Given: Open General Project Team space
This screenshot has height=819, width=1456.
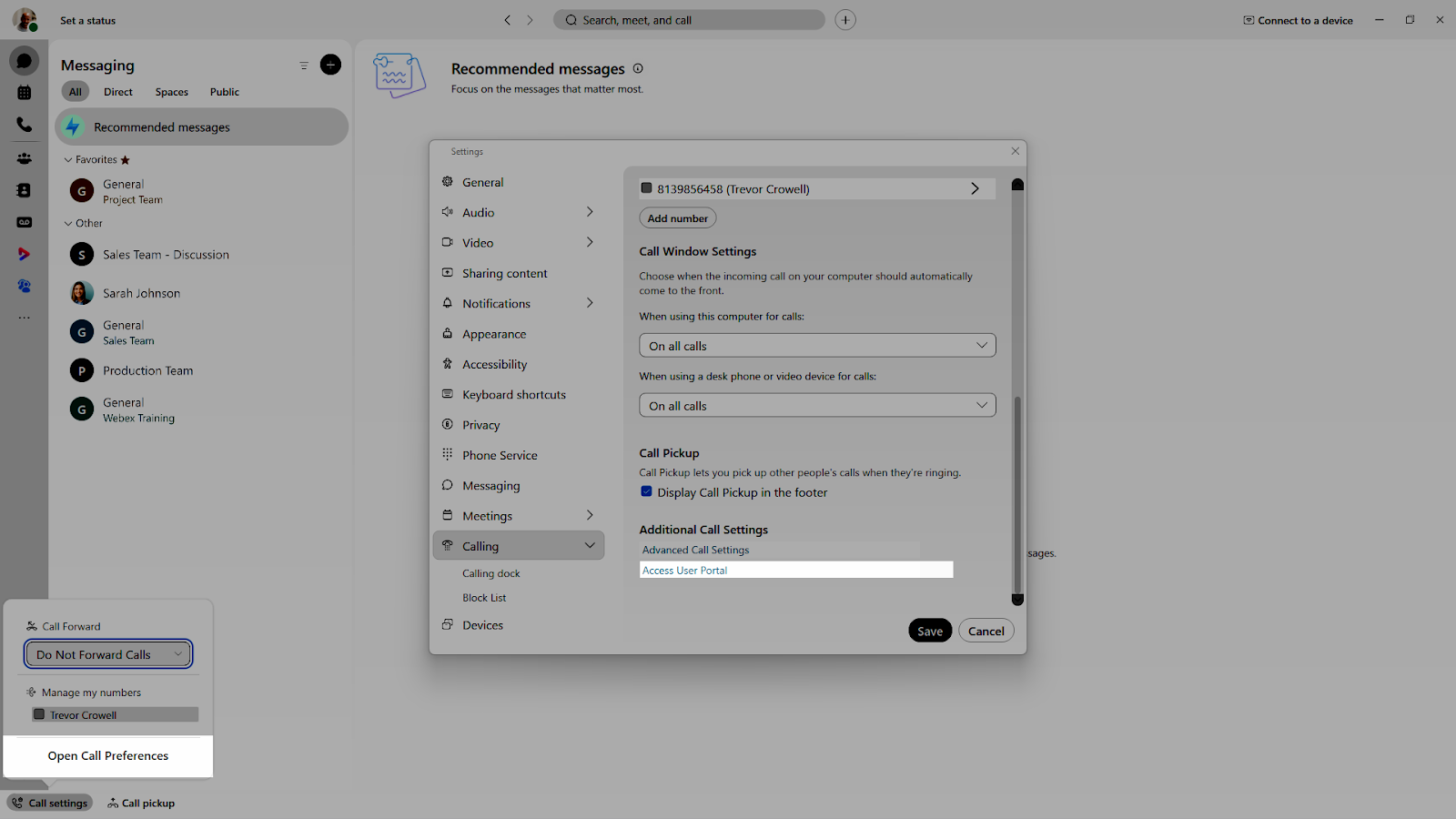Looking at the screenshot, I should [202, 191].
